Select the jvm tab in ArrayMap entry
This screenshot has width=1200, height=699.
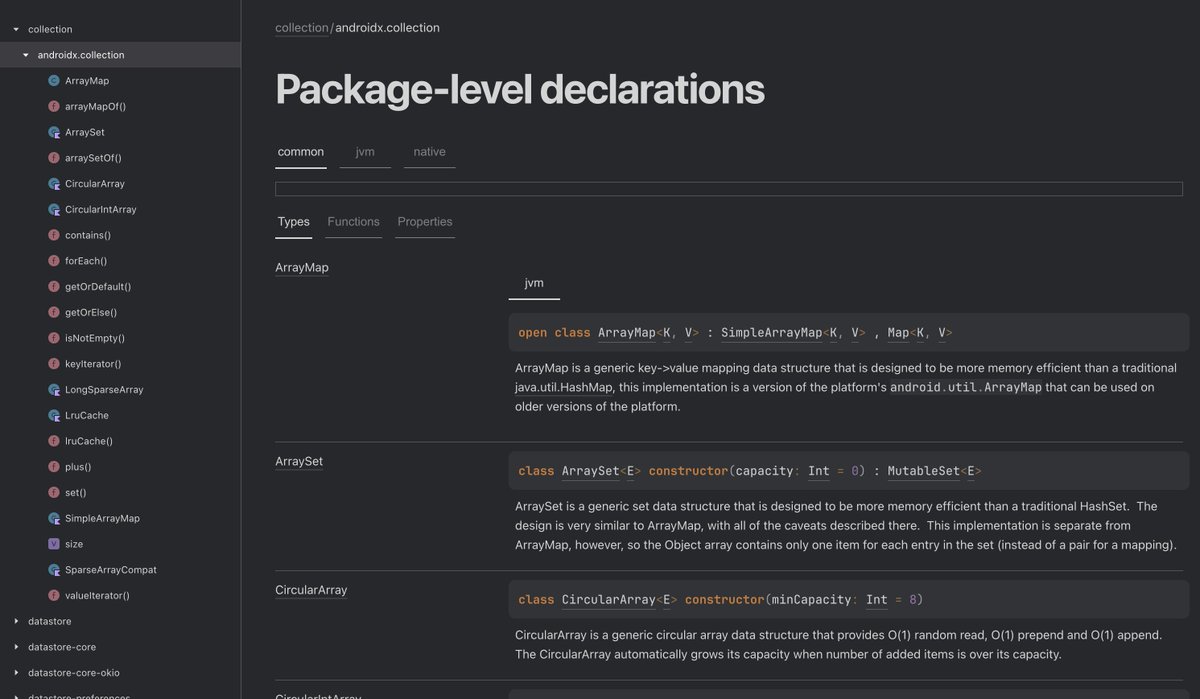click(x=534, y=283)
